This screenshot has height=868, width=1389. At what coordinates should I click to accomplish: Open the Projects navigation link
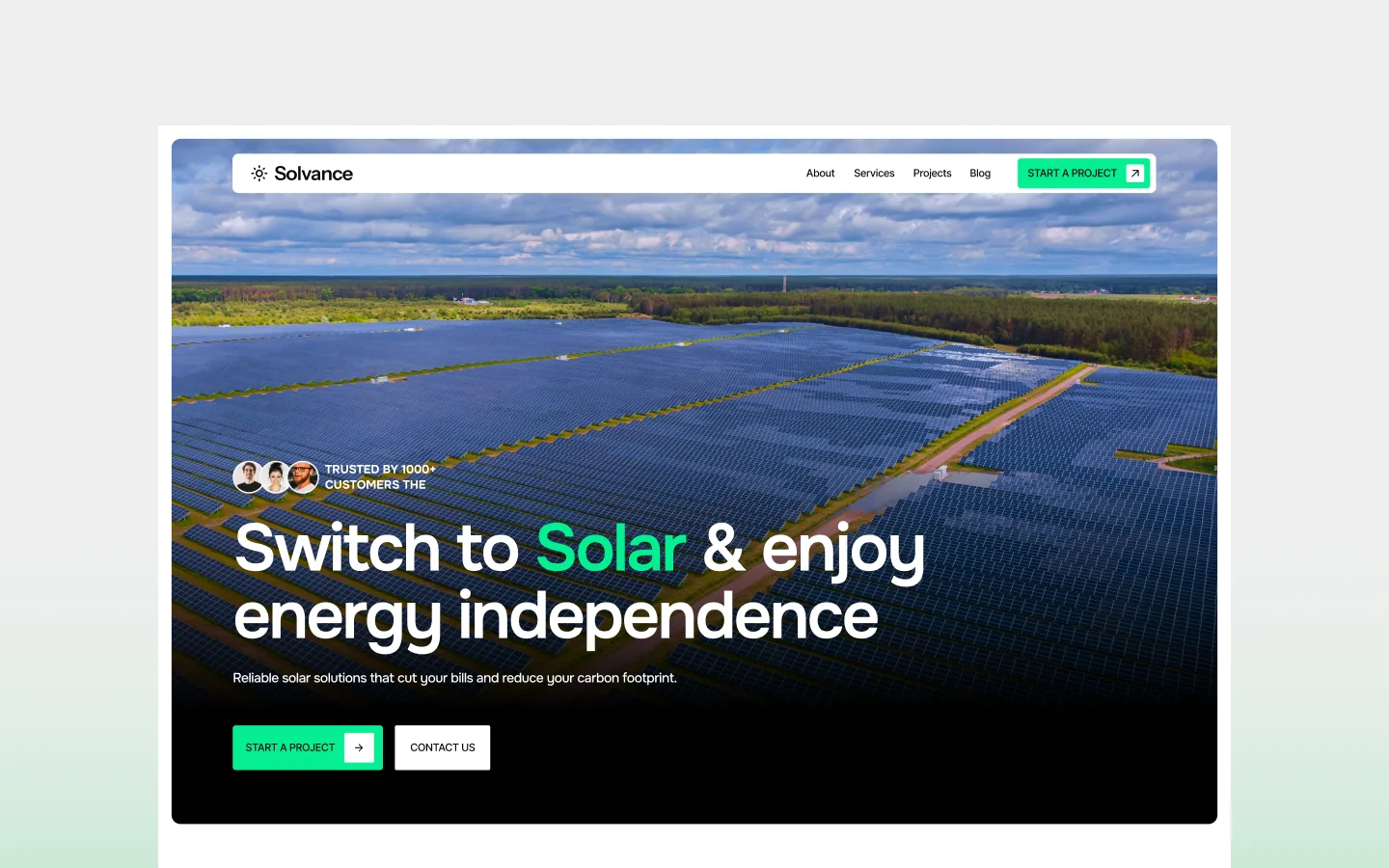[932, 174]
